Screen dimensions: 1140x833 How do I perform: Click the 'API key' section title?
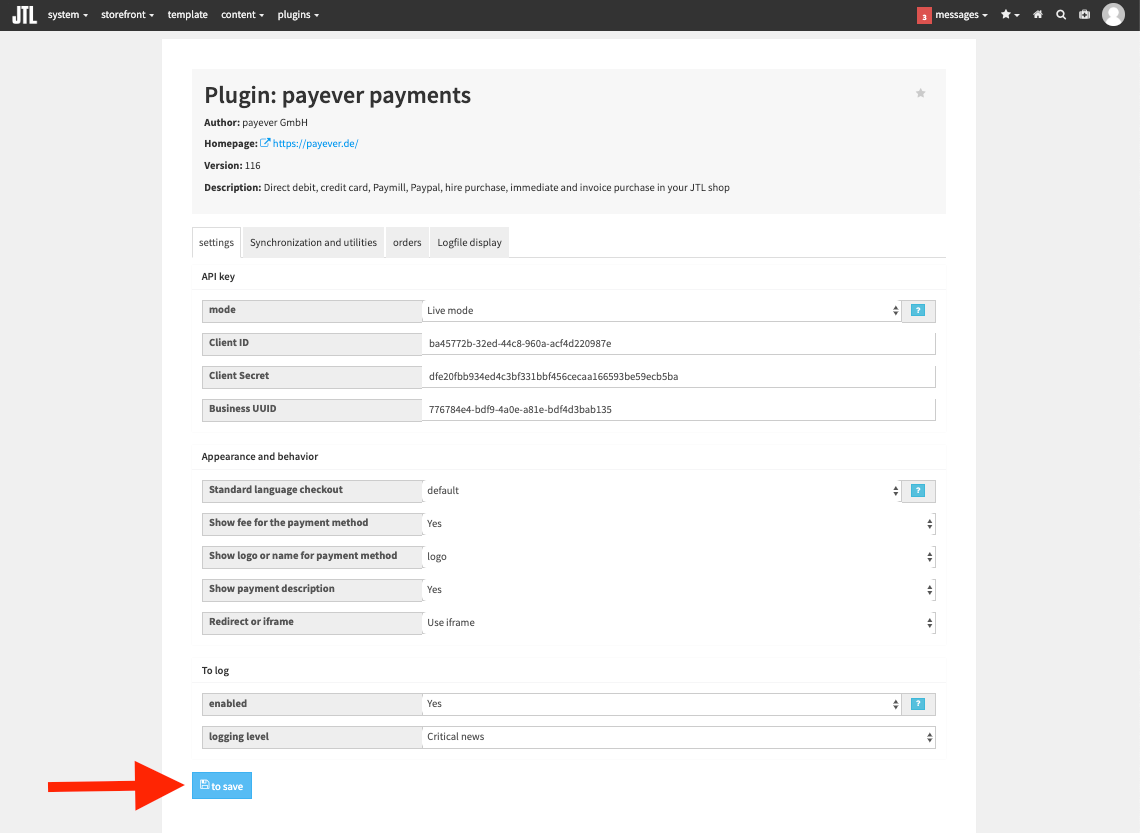pos(218,276)
